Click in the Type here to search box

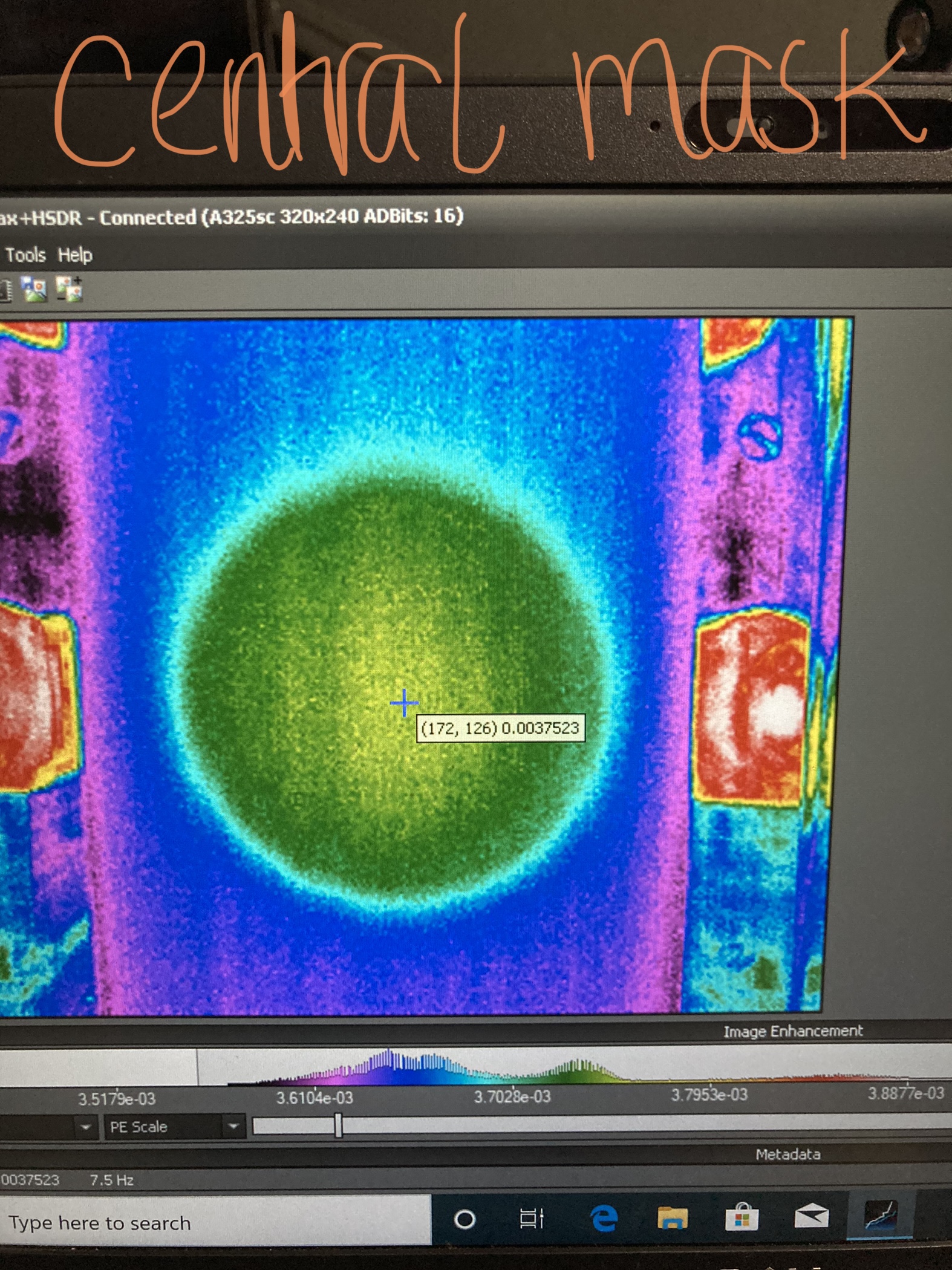tap(215, 1223)
